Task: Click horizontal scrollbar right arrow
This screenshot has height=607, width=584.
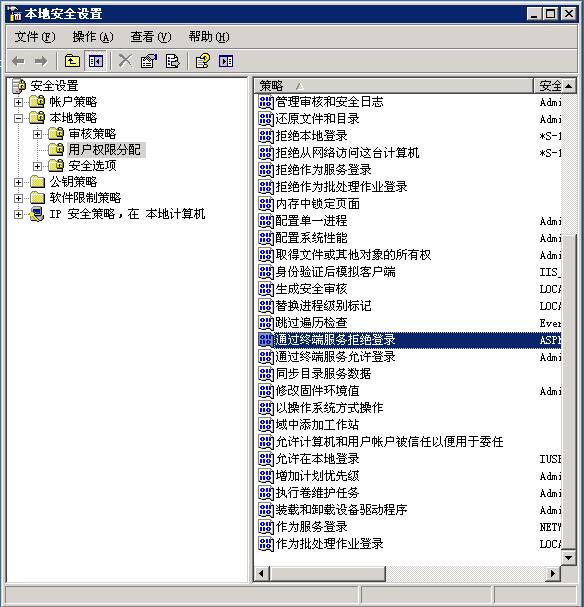Action: pyautogui.click(x=553, y=573)
